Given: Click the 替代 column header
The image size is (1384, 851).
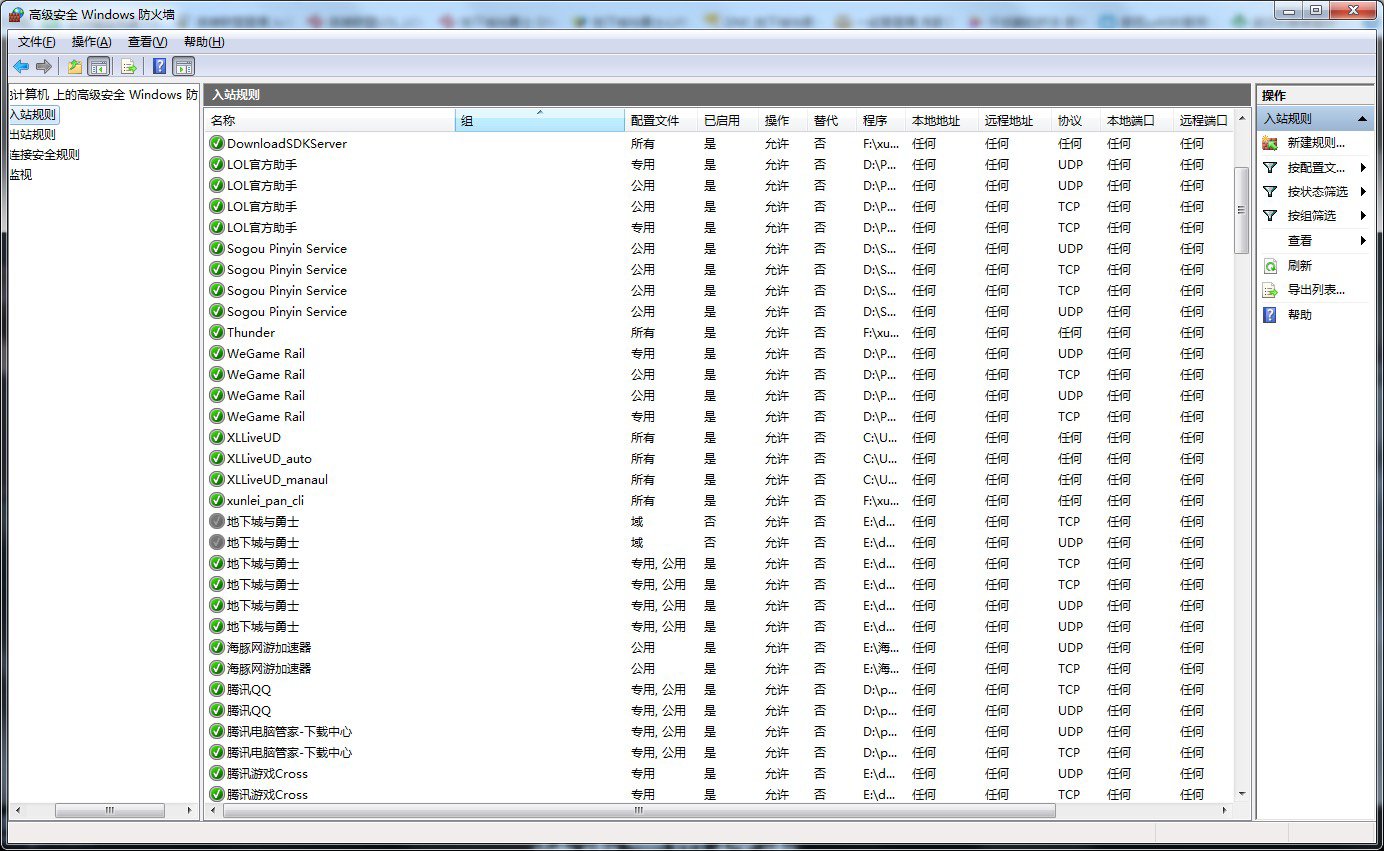Looking at the screenshot, I should tap(832, 121).
